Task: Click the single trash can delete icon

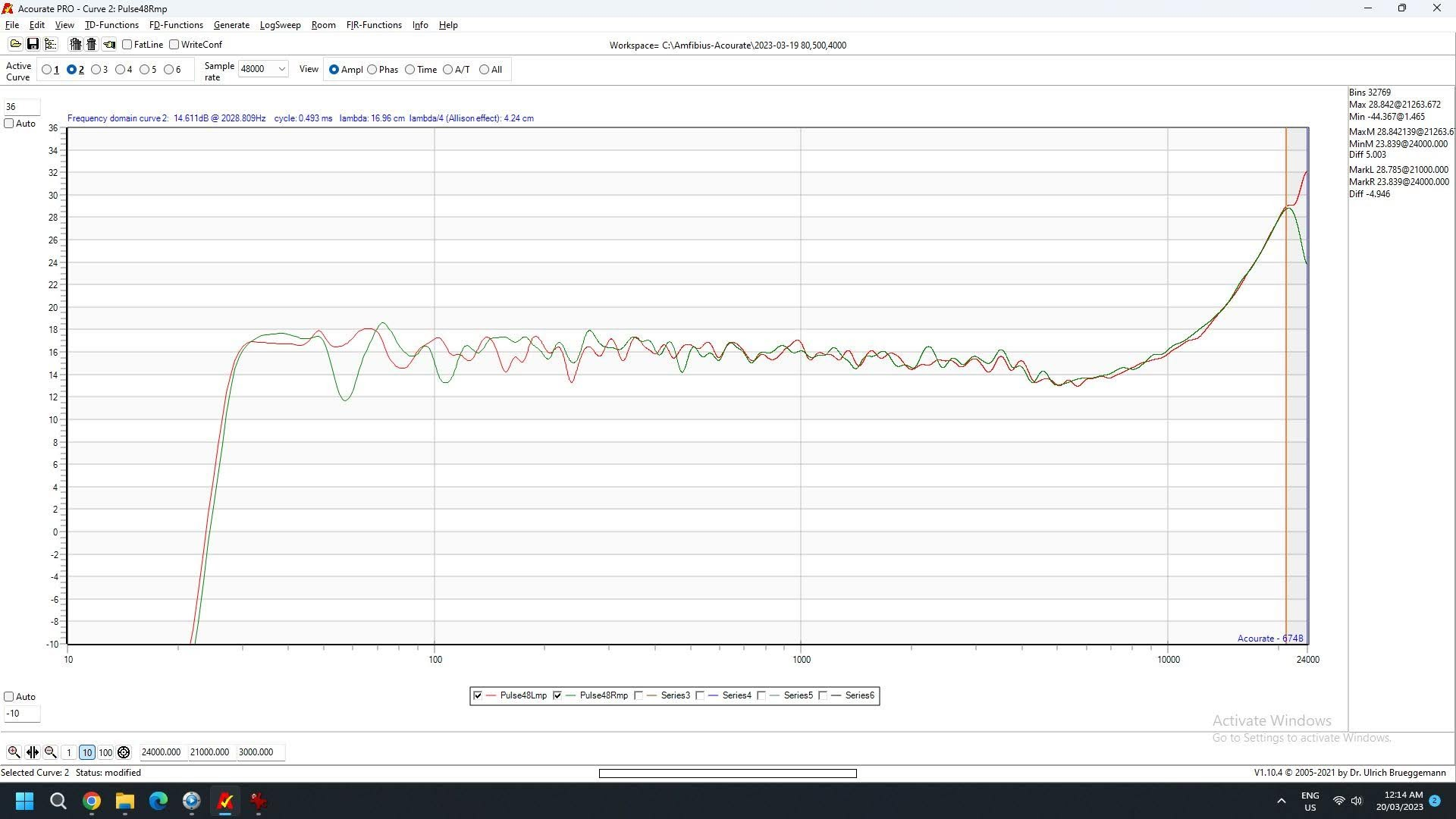Action: 92,45
